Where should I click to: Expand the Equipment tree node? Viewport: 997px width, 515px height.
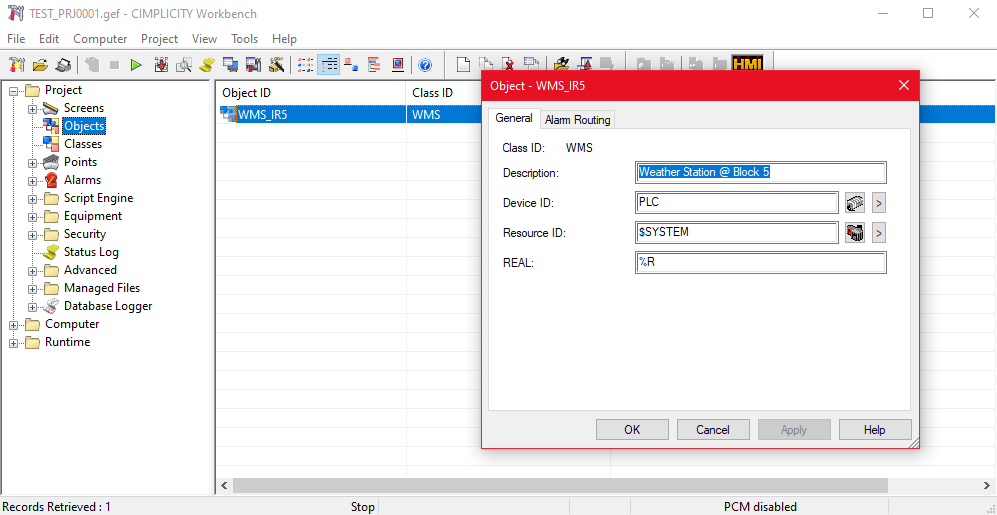pyautogui.click(x=32, y=217)
